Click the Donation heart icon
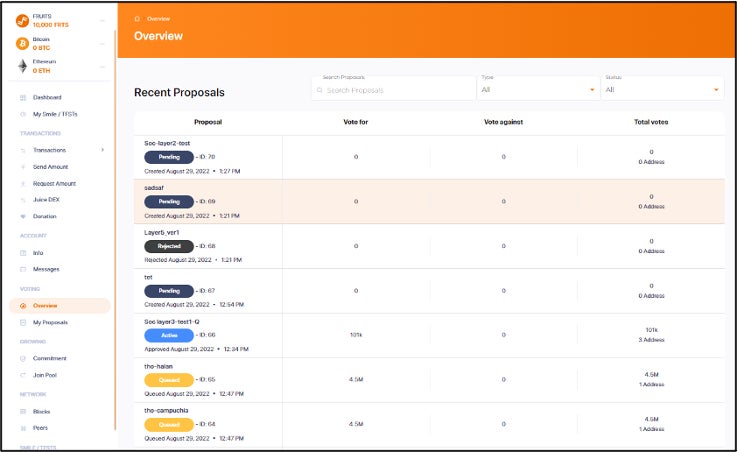The width and height of the screenshot is (738, 452). 23,217
